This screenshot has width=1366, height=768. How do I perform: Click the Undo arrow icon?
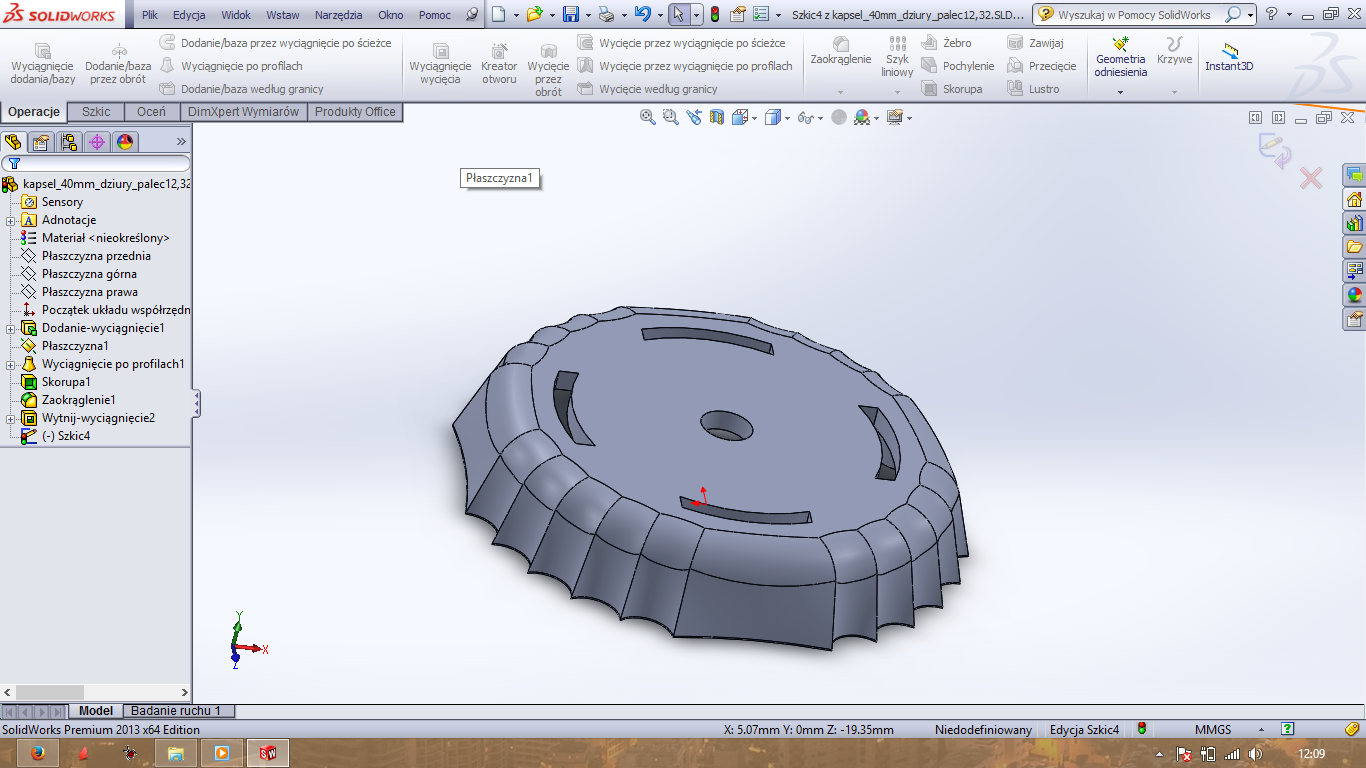pyautogui.click(x=643, y=14)
